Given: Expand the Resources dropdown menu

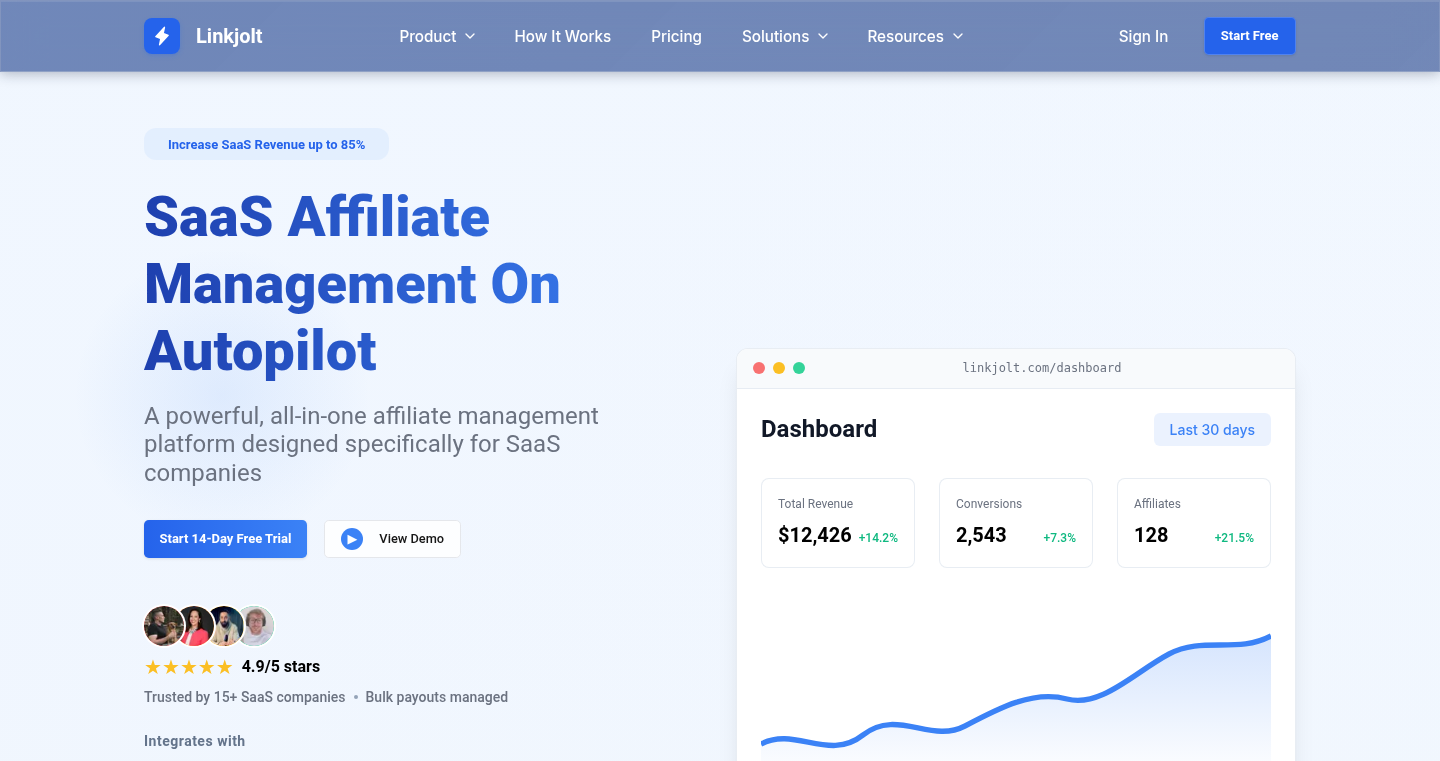Looking at the screenshot, I should [915, 36].
